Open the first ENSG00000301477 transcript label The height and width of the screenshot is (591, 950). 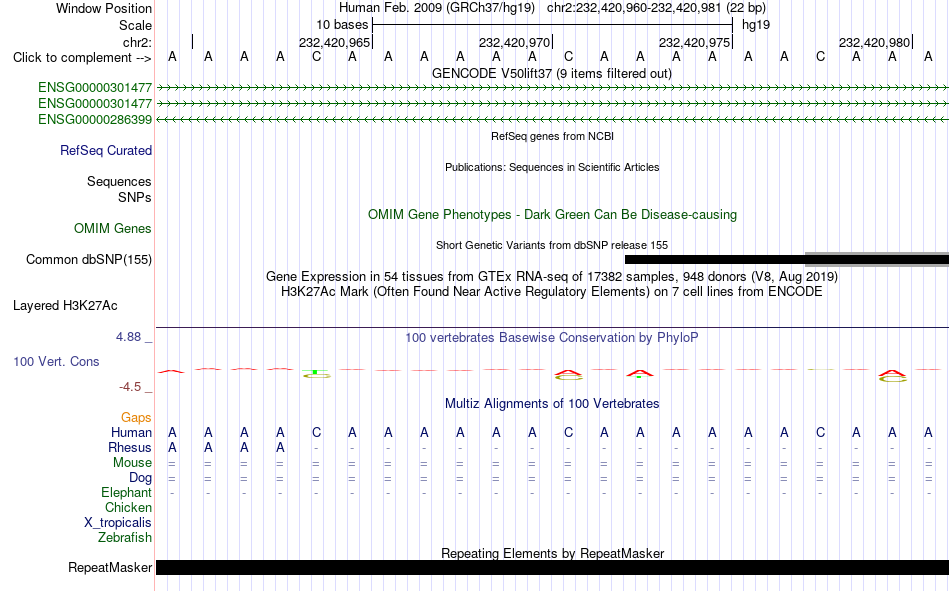coord(95,87)
